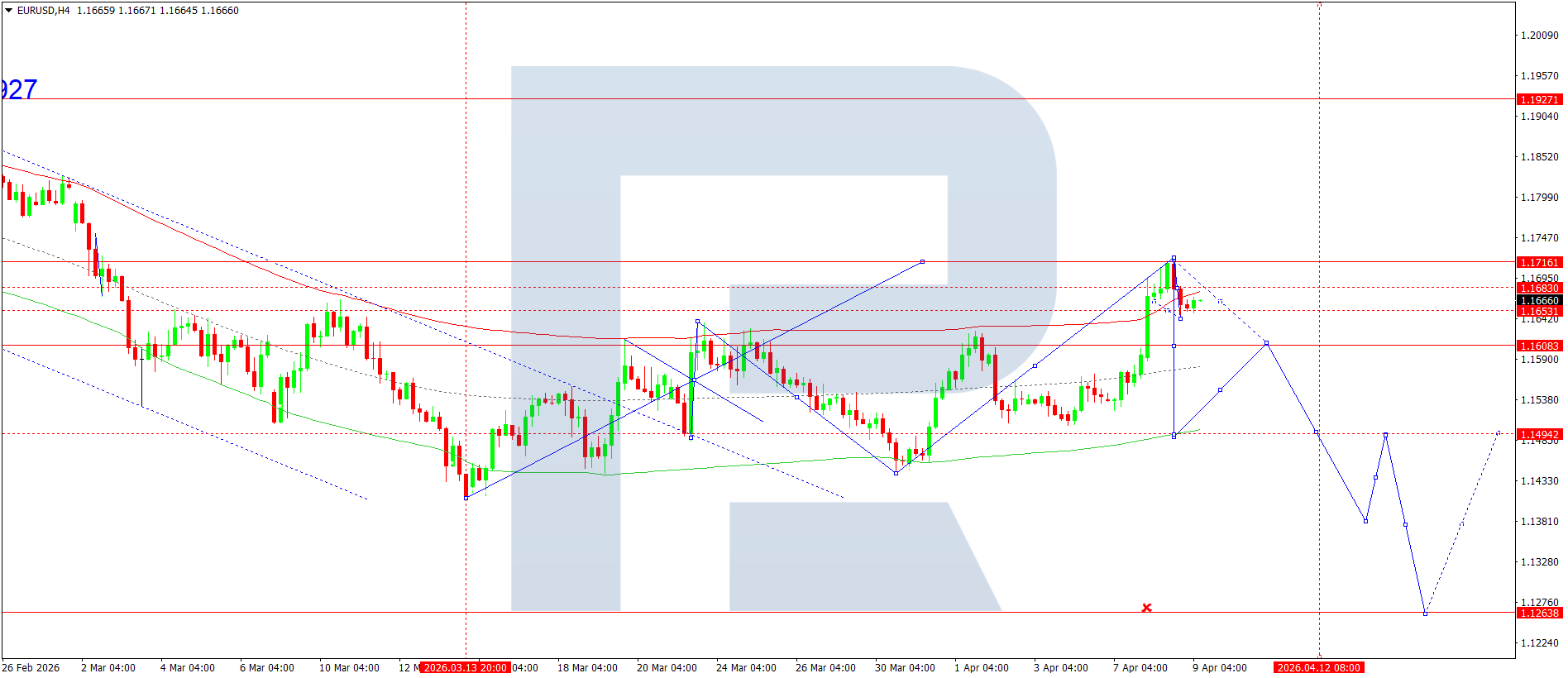
Task: Grab the forecast line handle at the 1.12638 low
Action: tap(1425, 614)
